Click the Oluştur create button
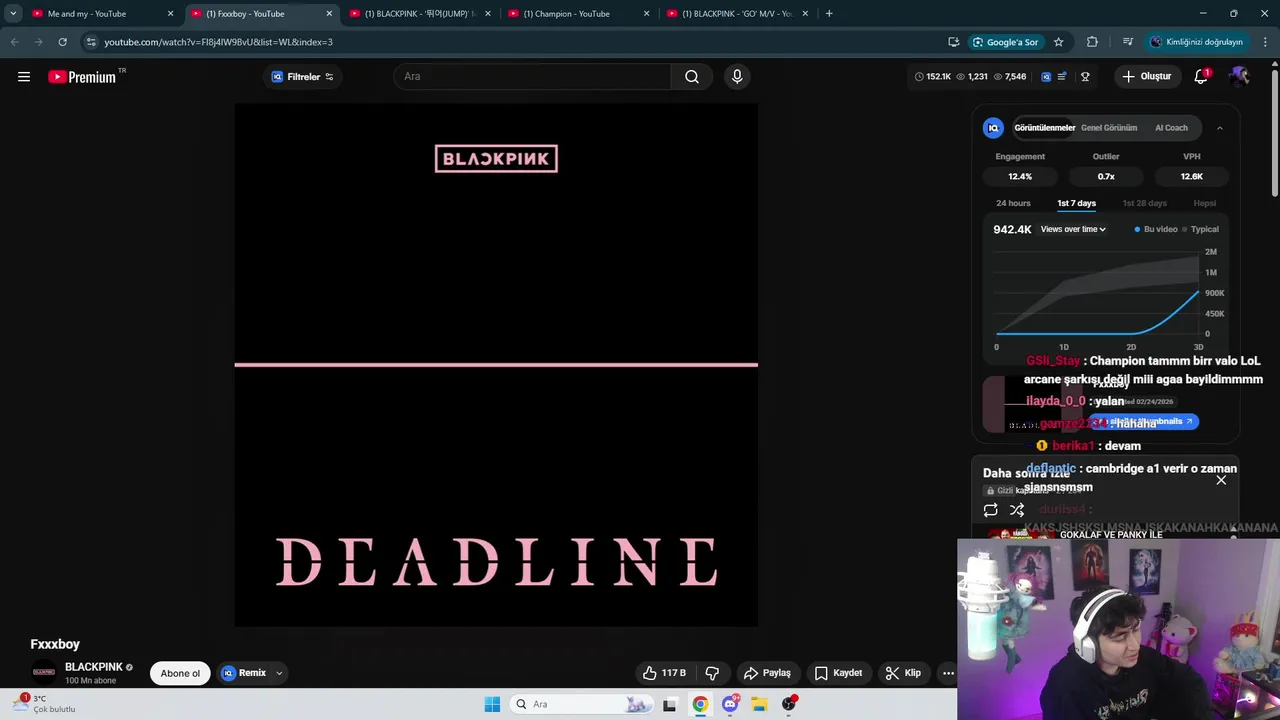This screenshot has width=1280, height=720. [1146, 77]
